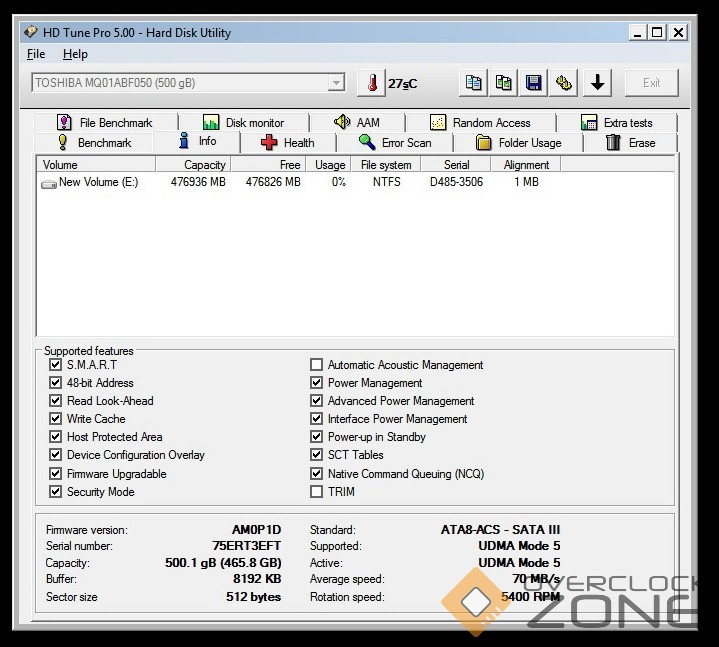Image resolution: width=719 pixels, height=647 pixels.
Task: Toggle the S.M.A.R.T checkbox
Action: point(55,365)
